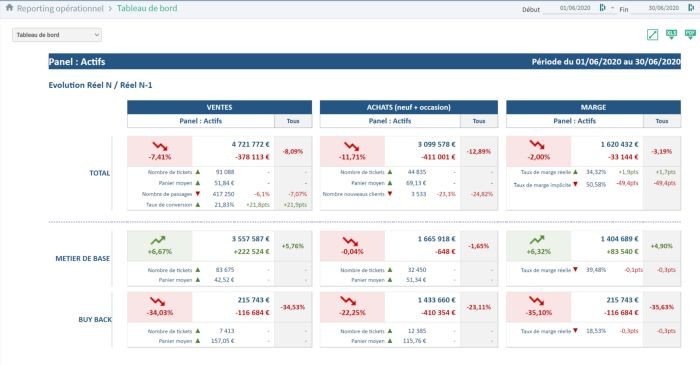Click the up-trend arrow above +6,67%

pos(158,241)
